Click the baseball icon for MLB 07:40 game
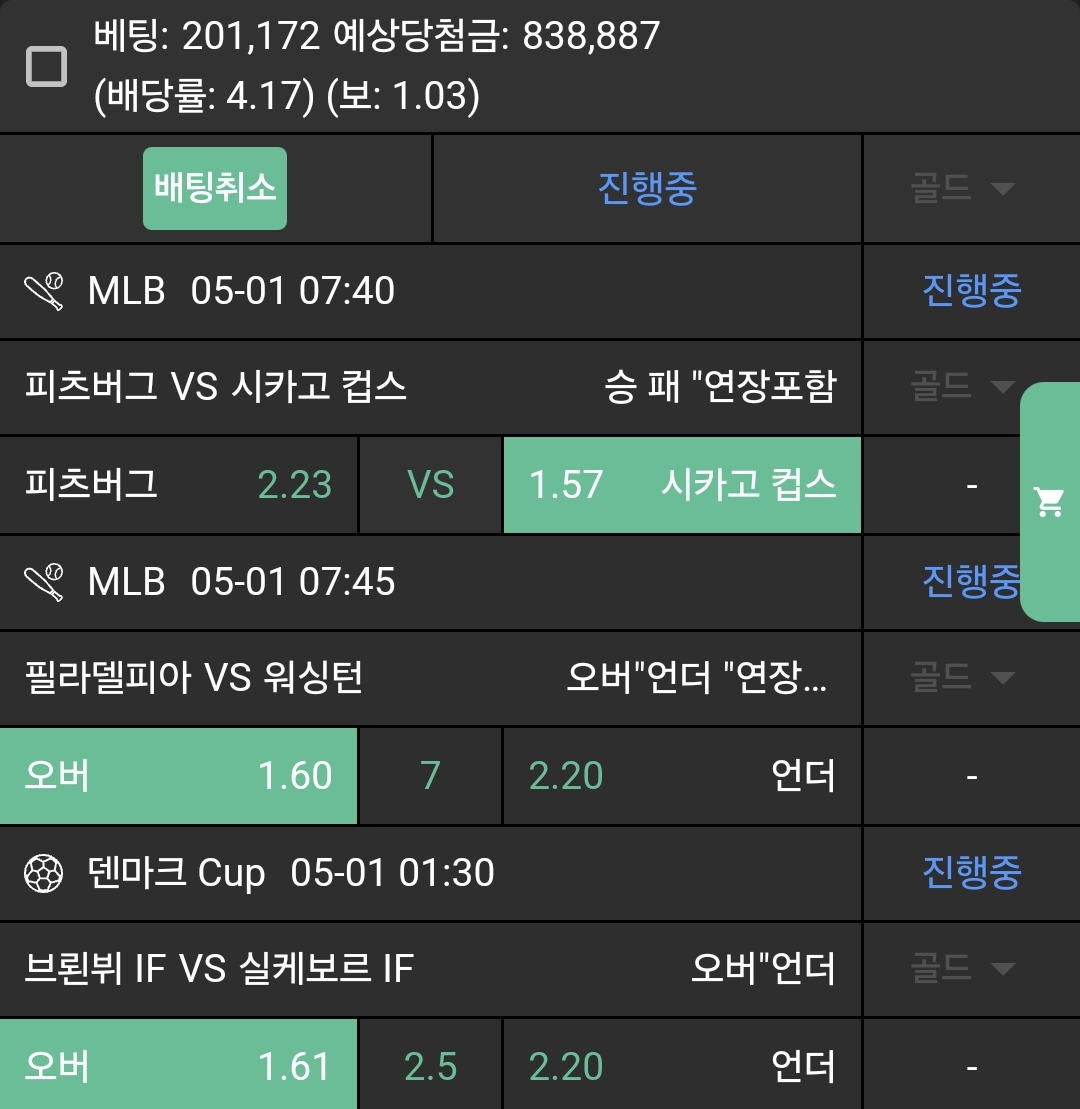Image resolution: width=1080 pixels, height=1109 pixels. click(x=44, y=291)
